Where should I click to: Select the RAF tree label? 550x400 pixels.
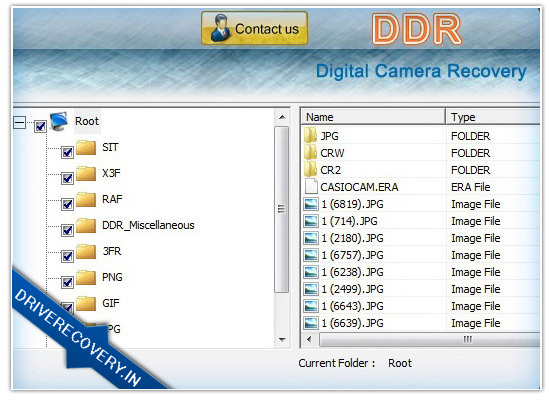(x=112, y=199)
